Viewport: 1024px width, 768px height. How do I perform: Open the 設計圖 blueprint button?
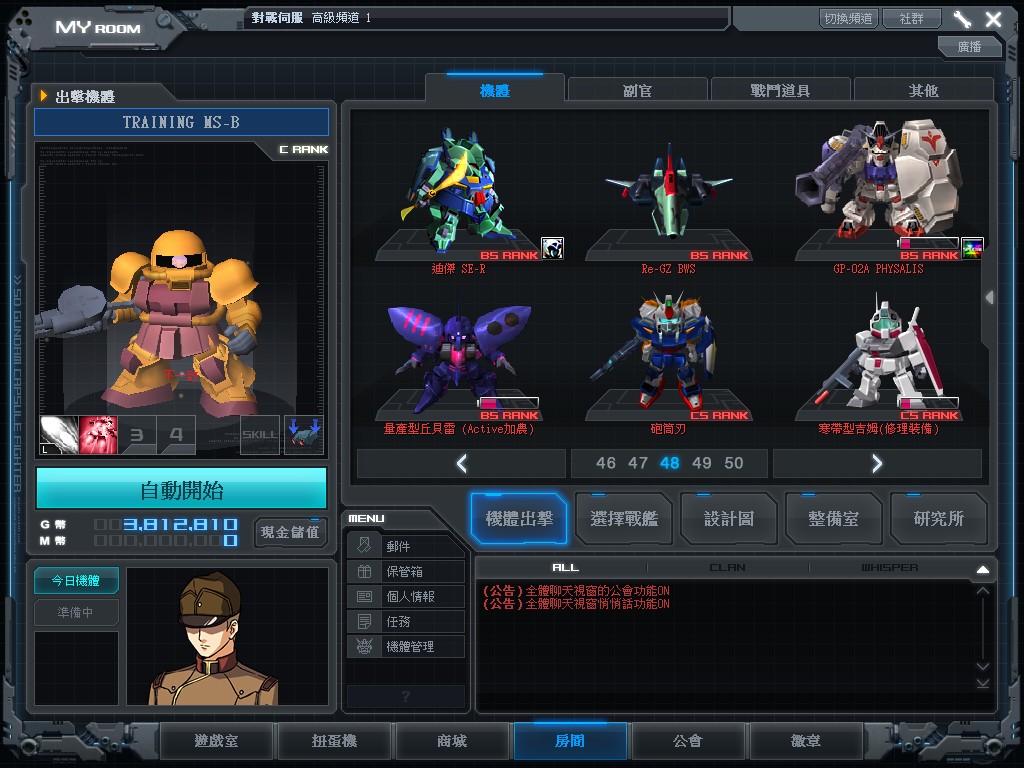coord(729,519)
